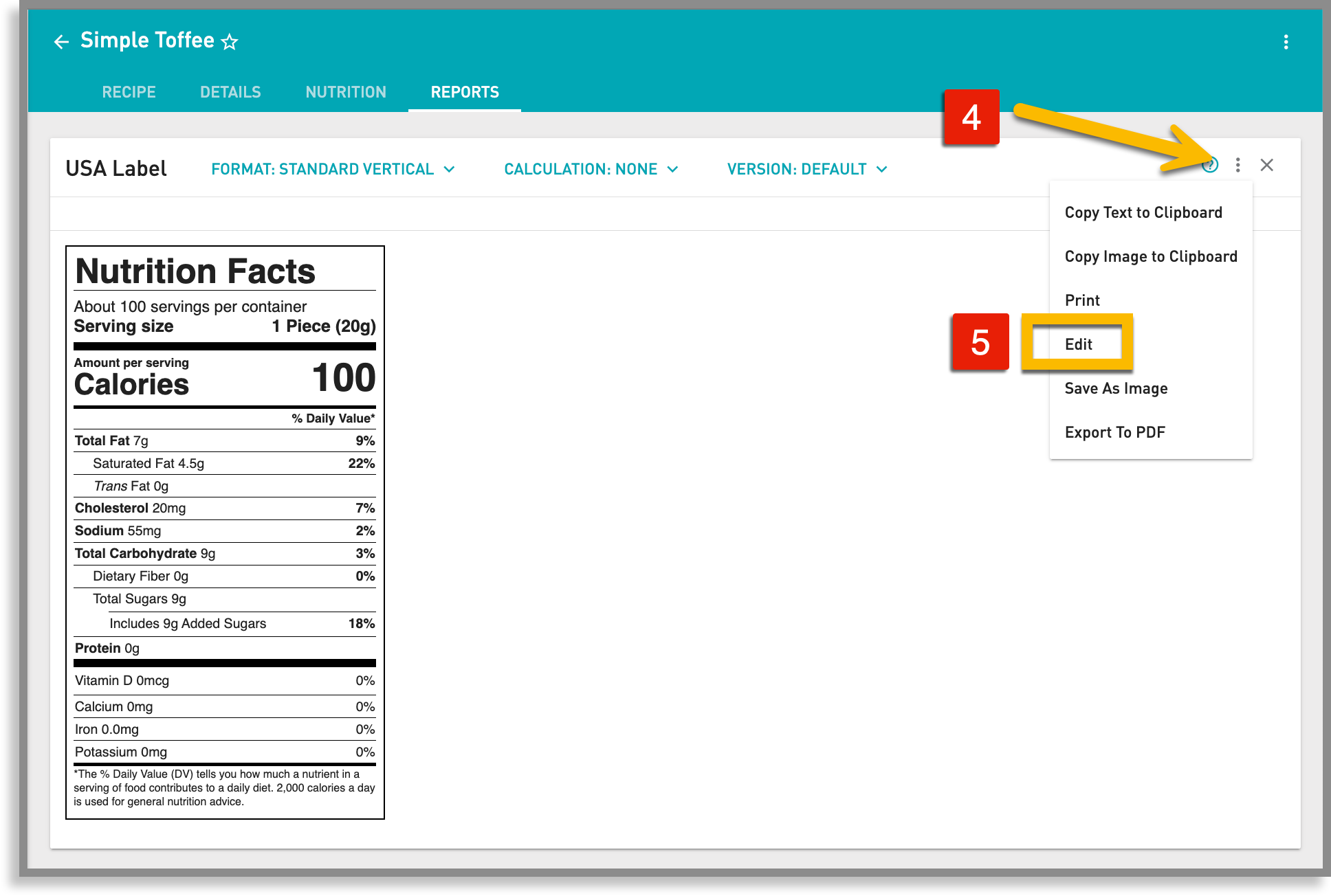Choose Copy Text to Clipboard
Screen dimensions: 1331x896
pos(1143,212)
